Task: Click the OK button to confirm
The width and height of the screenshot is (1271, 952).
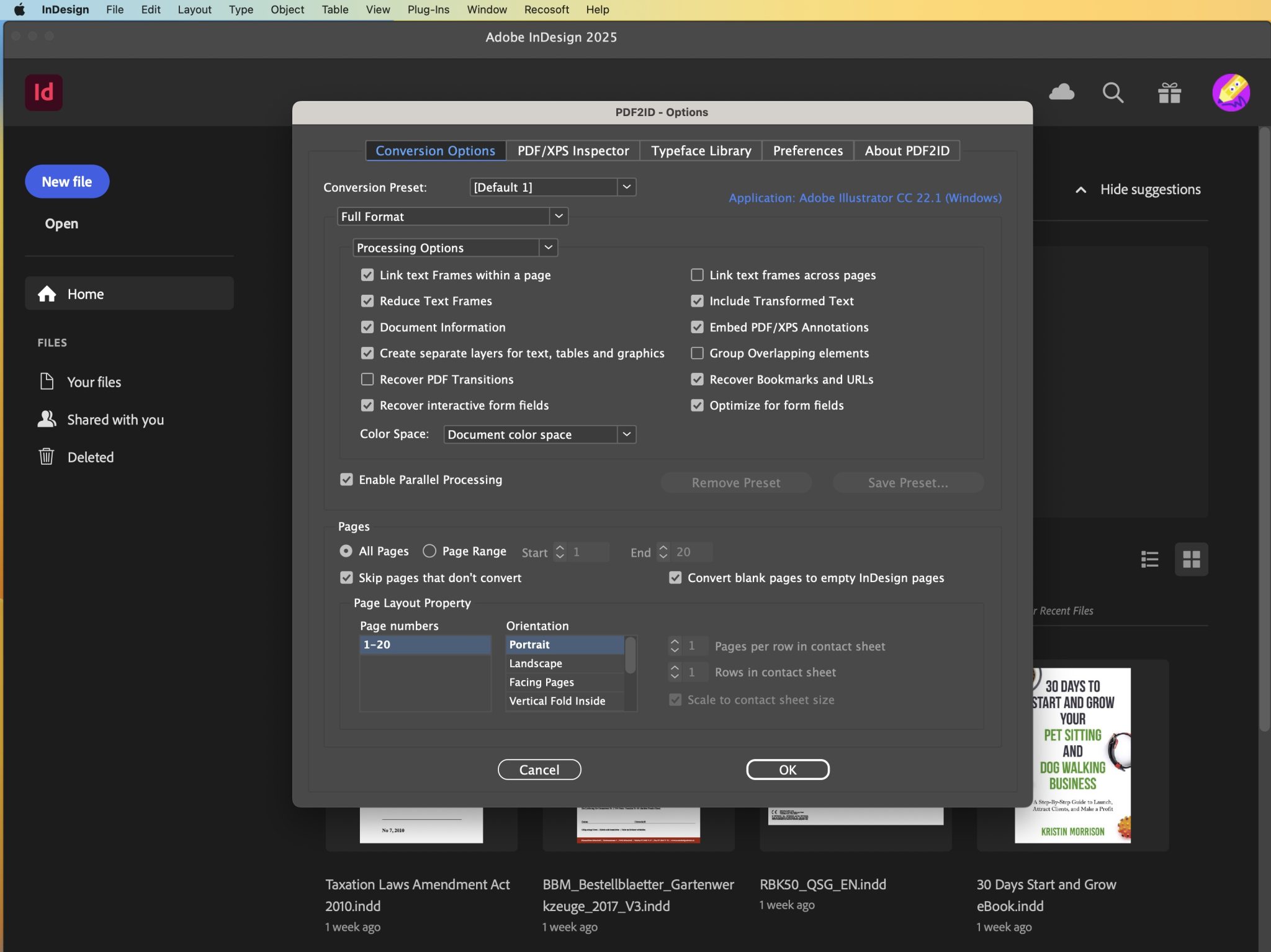Action: (787, 770)
